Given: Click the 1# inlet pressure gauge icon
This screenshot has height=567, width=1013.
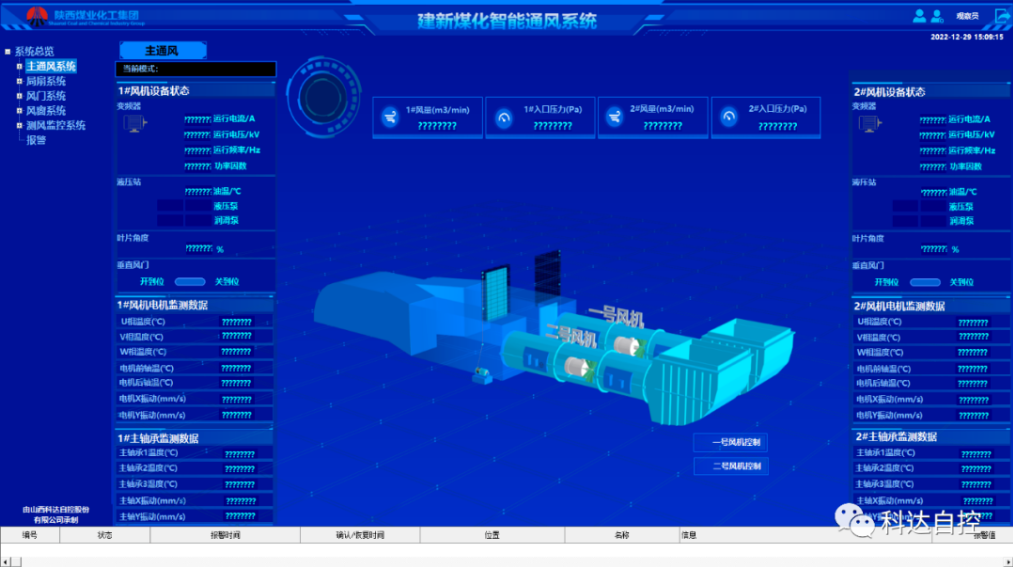Looking at the screenshot, I should click(504, 118).
